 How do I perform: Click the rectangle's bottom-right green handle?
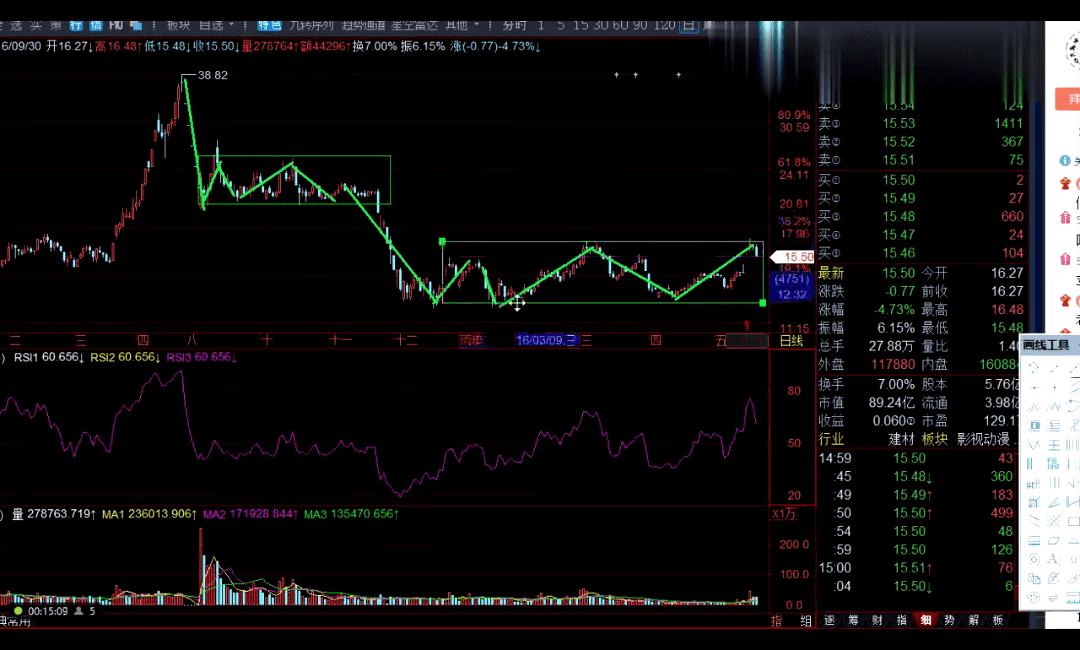(763, 302)
